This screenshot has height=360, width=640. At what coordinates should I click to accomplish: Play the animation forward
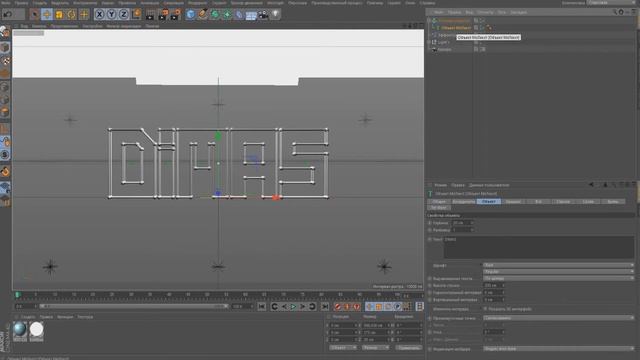(x=293, y=307)
